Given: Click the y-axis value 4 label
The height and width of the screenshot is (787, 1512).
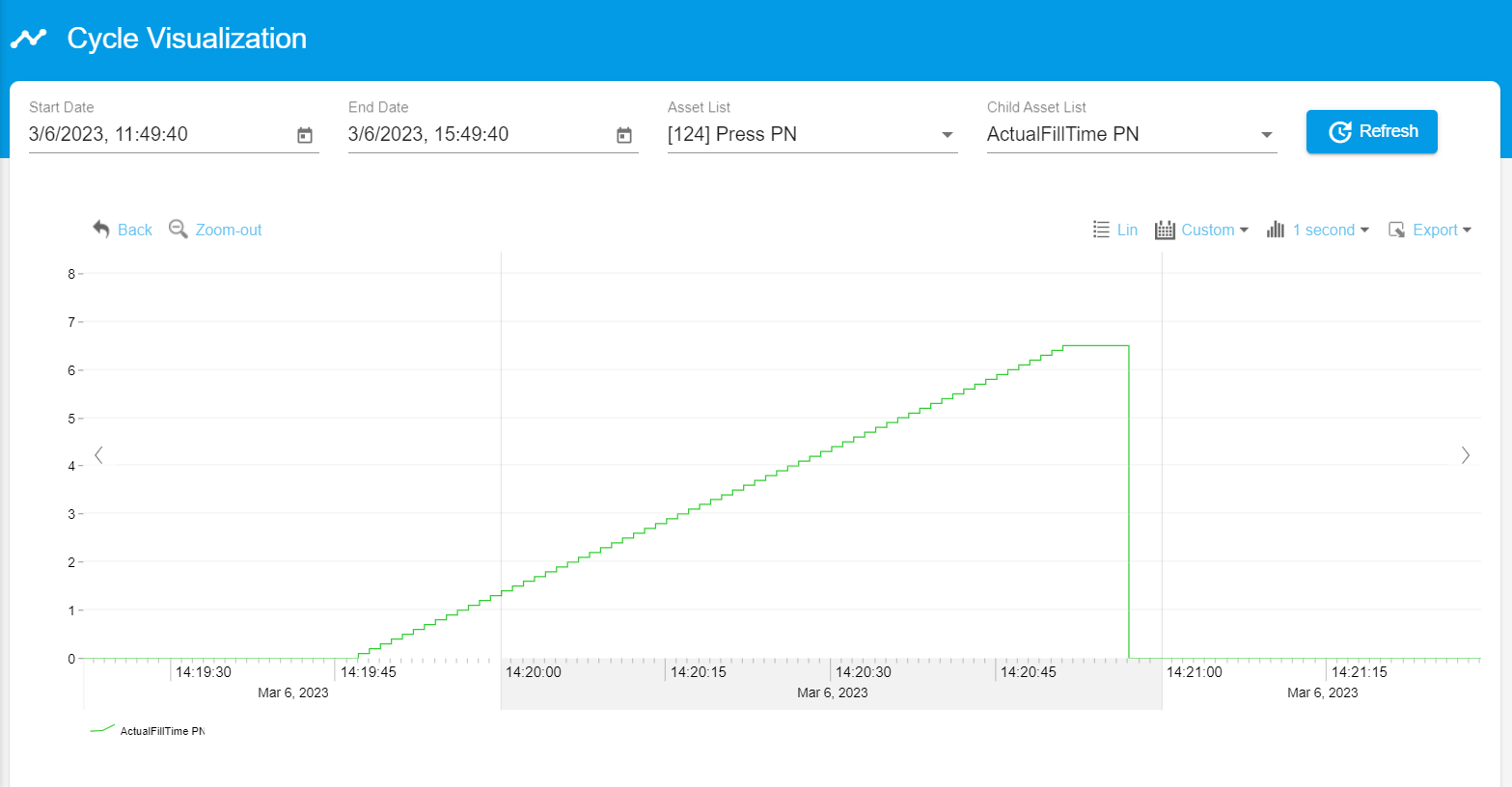Looking at the screenshot, I should 71,466.
